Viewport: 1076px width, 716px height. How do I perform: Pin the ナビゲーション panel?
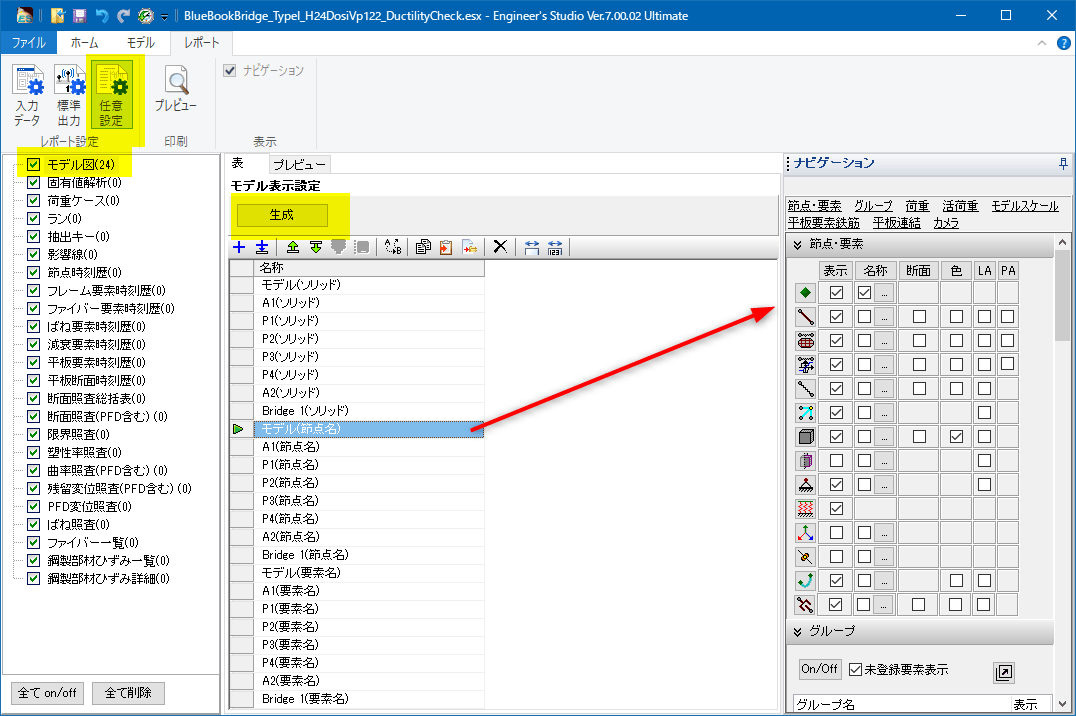(x=1064, y=163)
